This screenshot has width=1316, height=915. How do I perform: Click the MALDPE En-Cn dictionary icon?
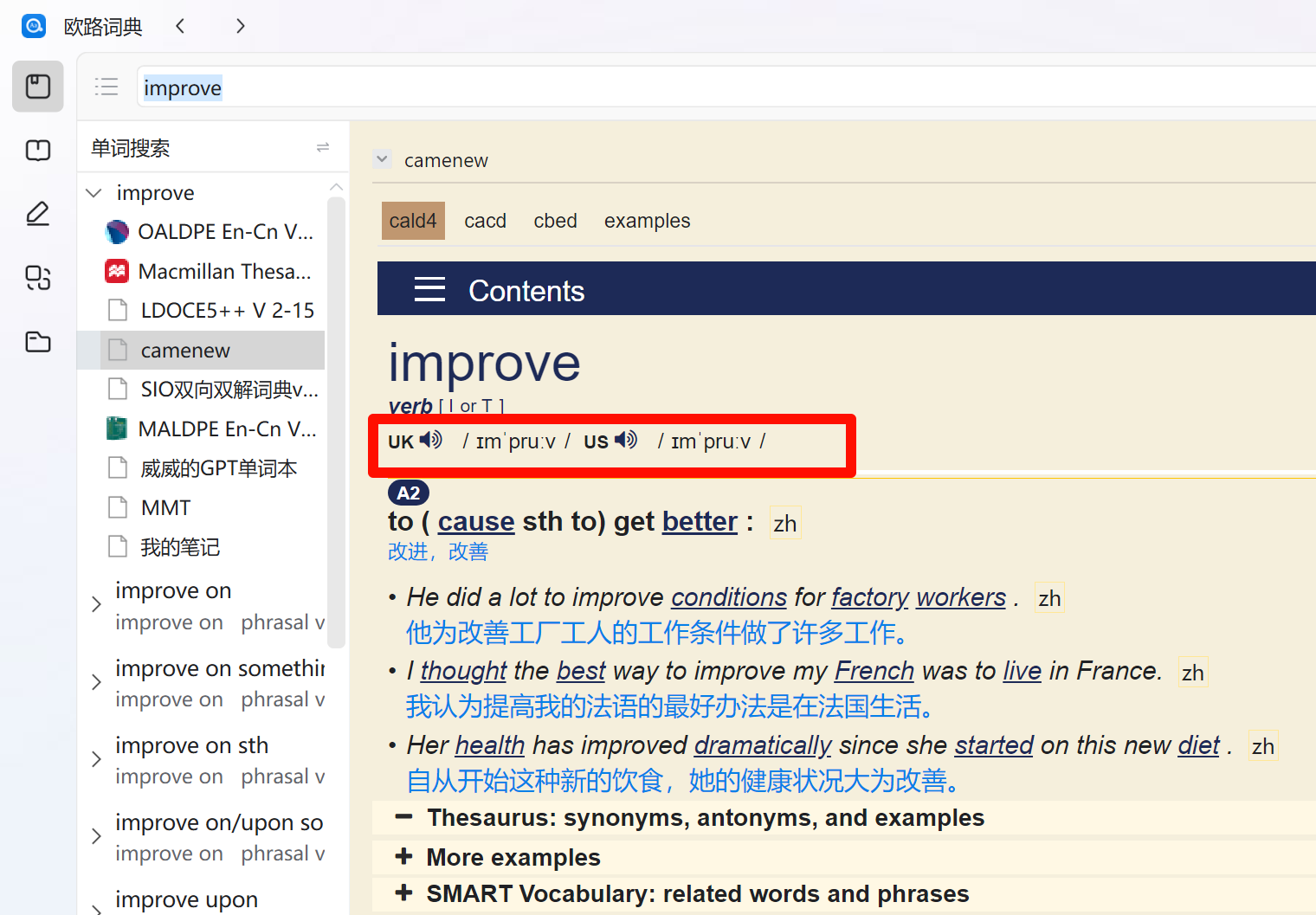tap(117, 429)
